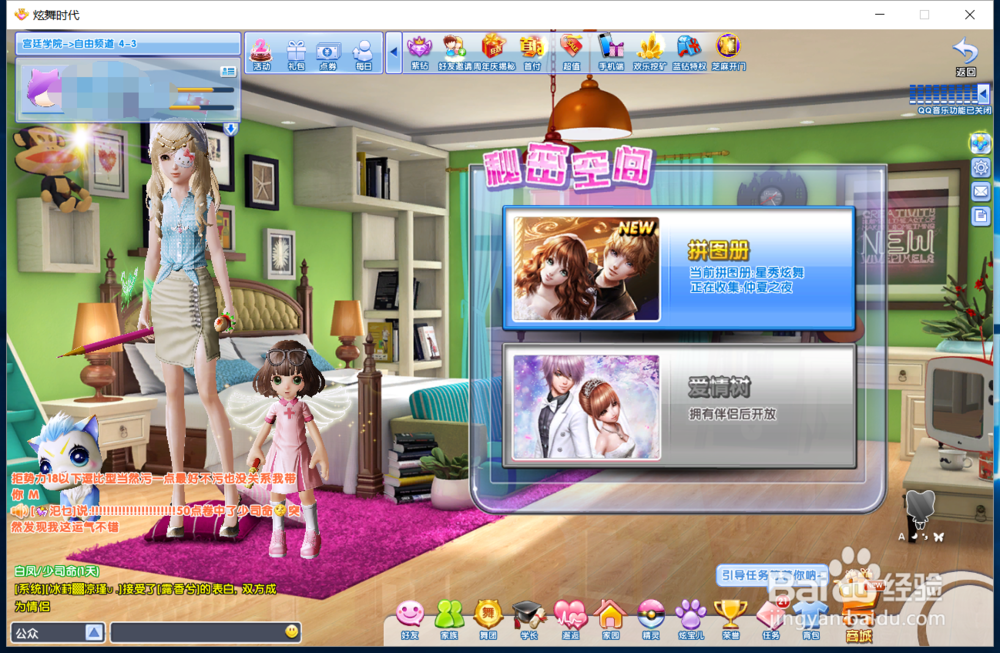Viewport: 1000px width, 653px height.
Task: Expand the player panel down arrow
Action: (x=230, y=129)
